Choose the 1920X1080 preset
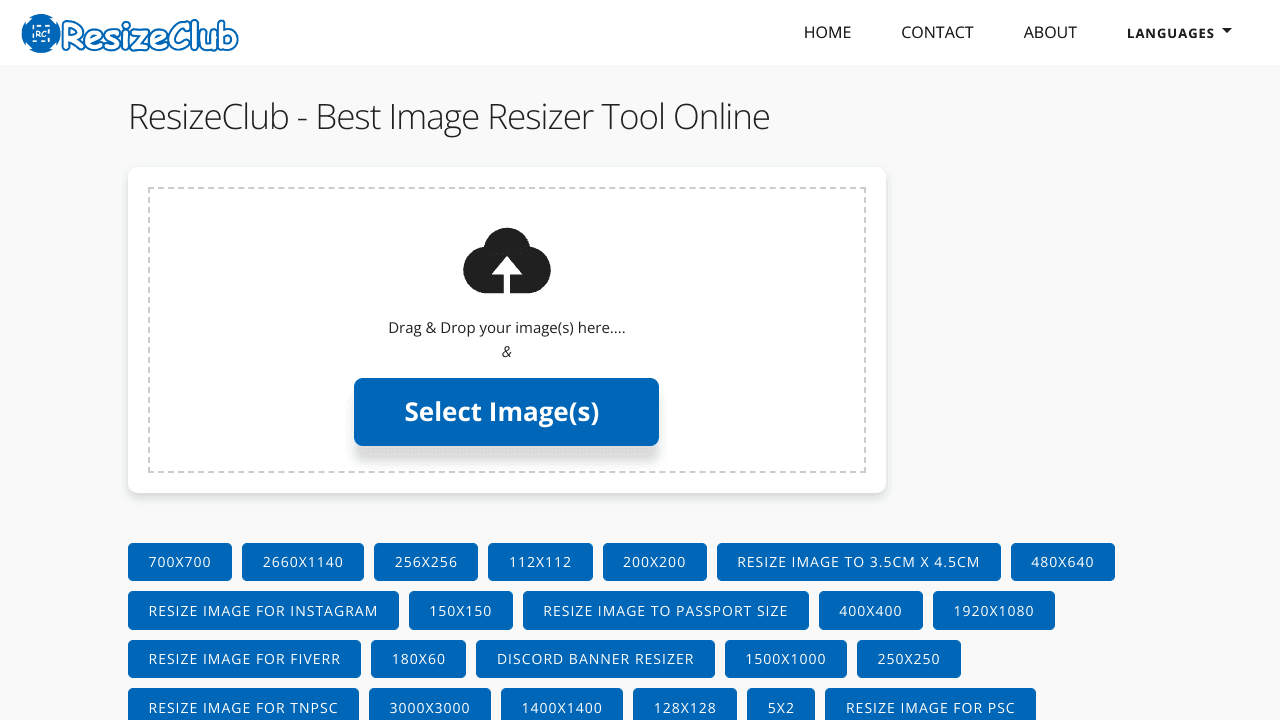Viewport: 1280px width, 720px height. pos(994,611)
